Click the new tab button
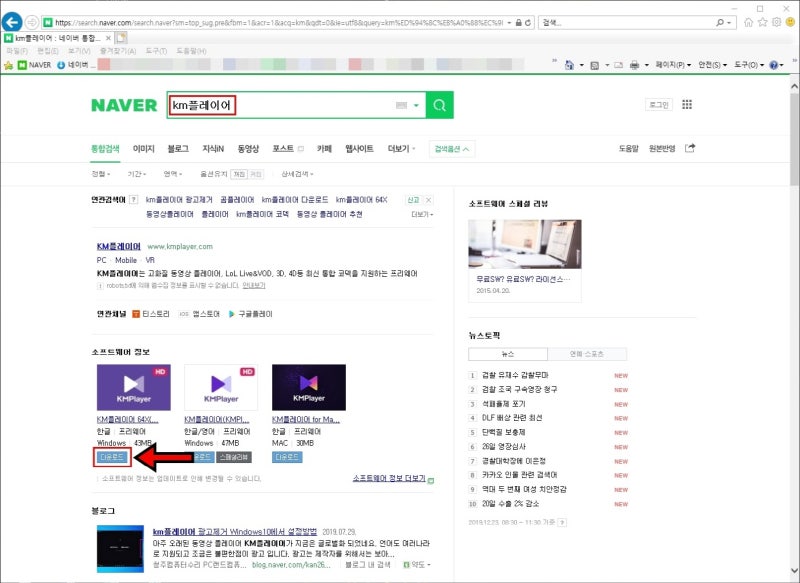Image resolution: width=800 pixels, height=583 pixels. tap(121, 38)
